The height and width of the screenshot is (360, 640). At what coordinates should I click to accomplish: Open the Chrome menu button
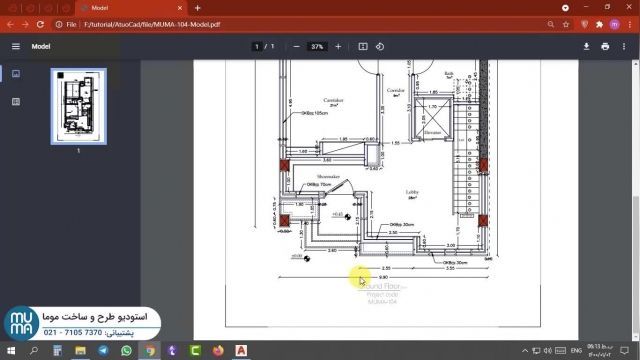tap(630, 24)
